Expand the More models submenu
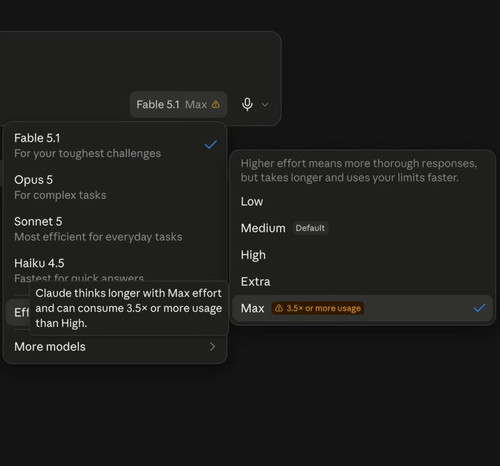 tap(115, 347)
